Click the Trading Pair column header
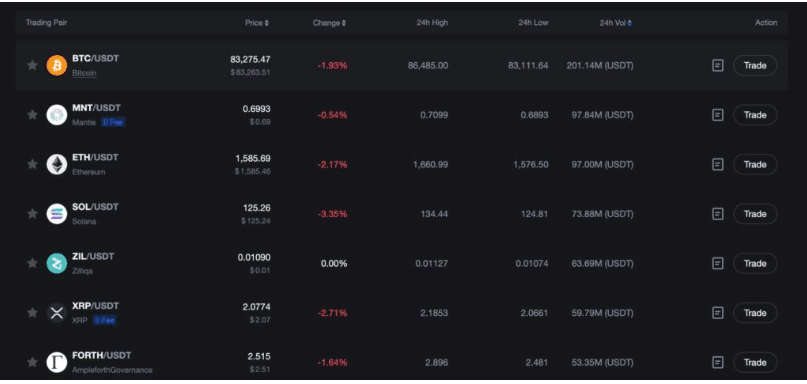 coord(46,23)
